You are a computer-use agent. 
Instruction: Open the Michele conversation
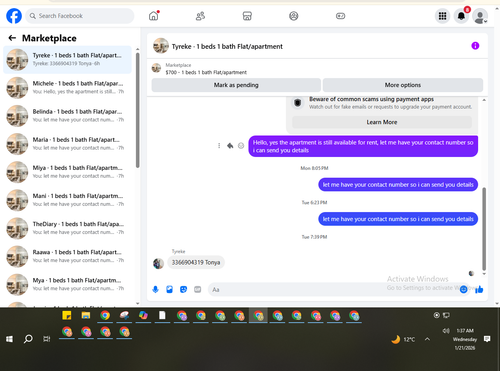tap(67, 88)
